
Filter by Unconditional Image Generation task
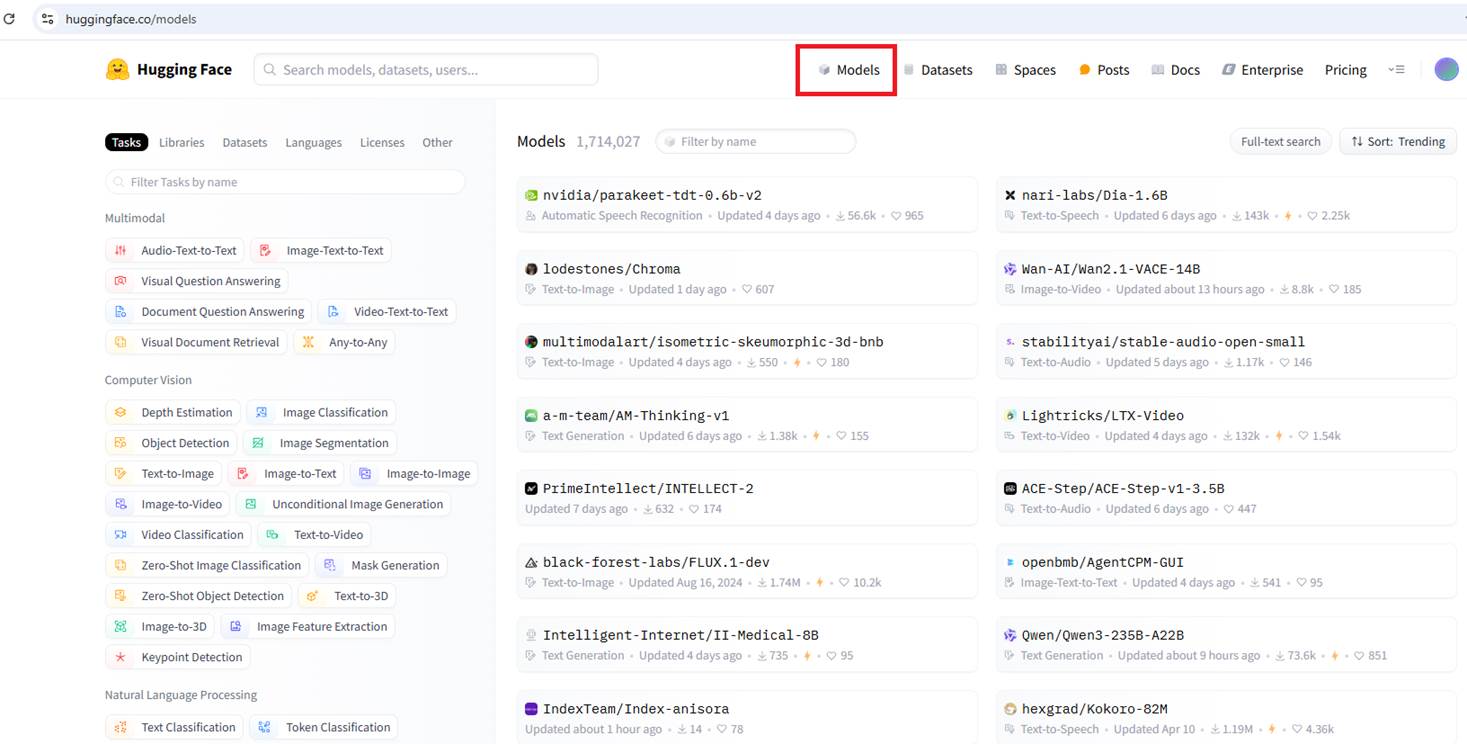tap(343, 504)
